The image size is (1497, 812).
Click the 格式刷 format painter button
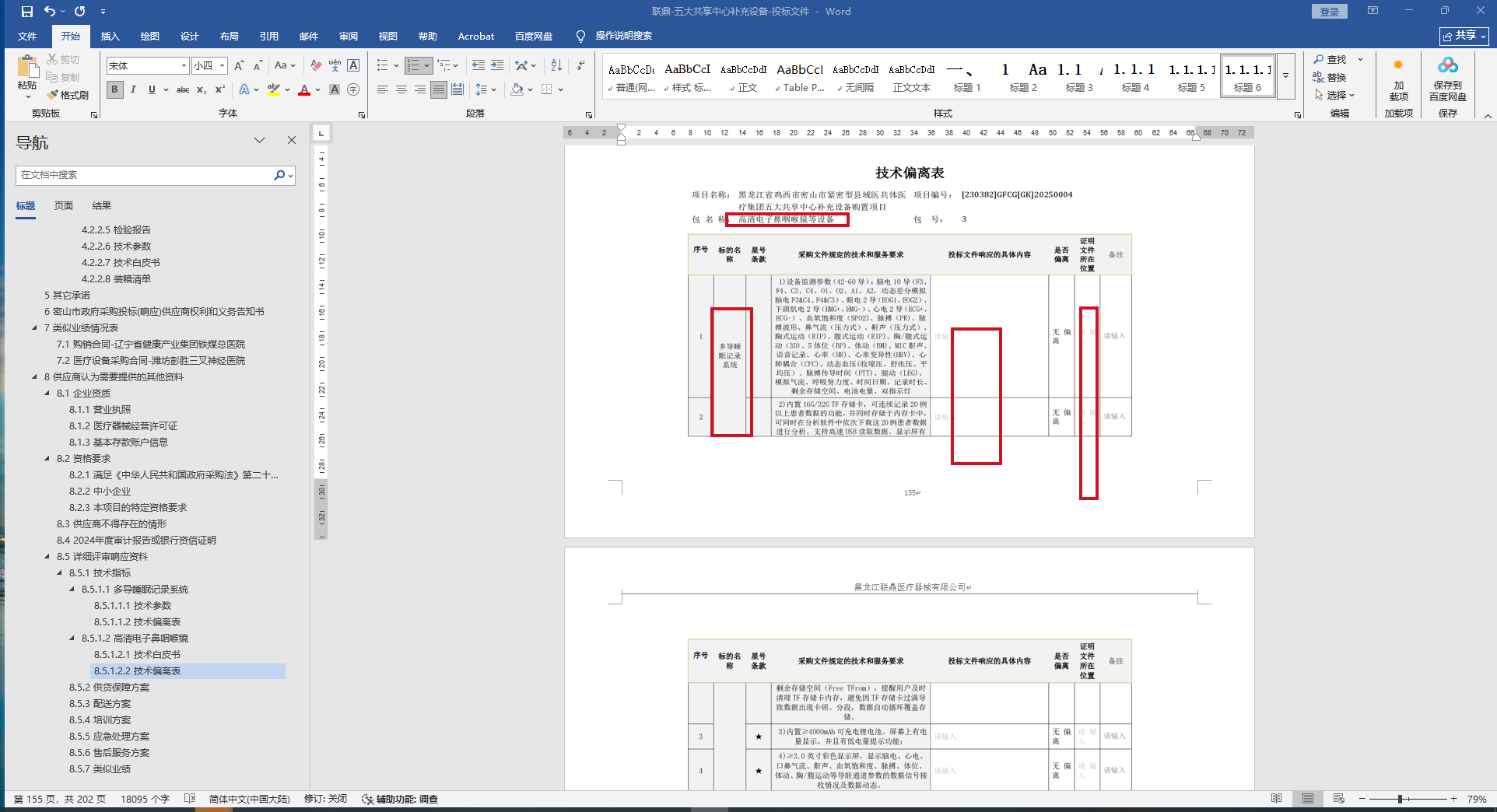coord(68,95)
